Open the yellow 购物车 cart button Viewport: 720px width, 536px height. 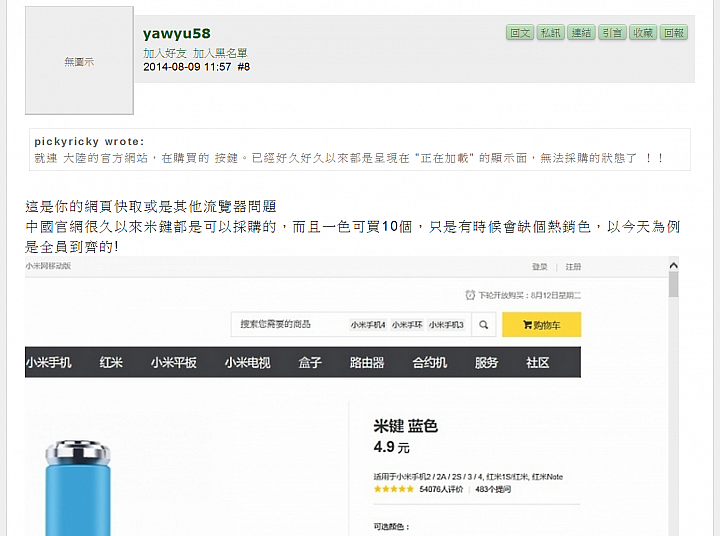click(542, 325)
